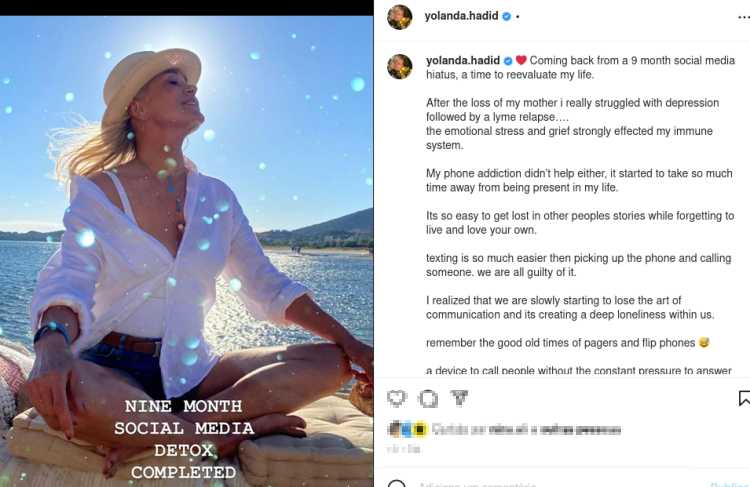This screenshot has width=750, height=487.
Task: Click the verified badge in the caption
Action: coord(508,60)
